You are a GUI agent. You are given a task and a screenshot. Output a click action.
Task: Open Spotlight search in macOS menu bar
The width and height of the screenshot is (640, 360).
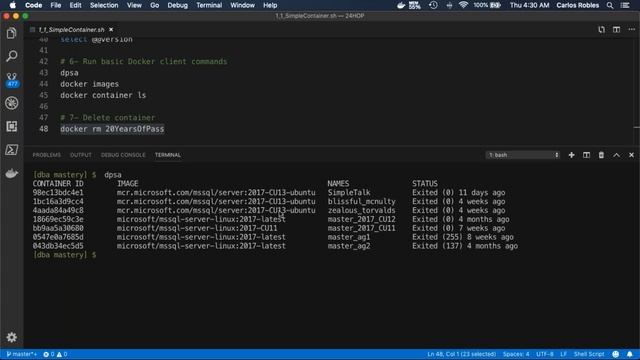tap(610, 5)
